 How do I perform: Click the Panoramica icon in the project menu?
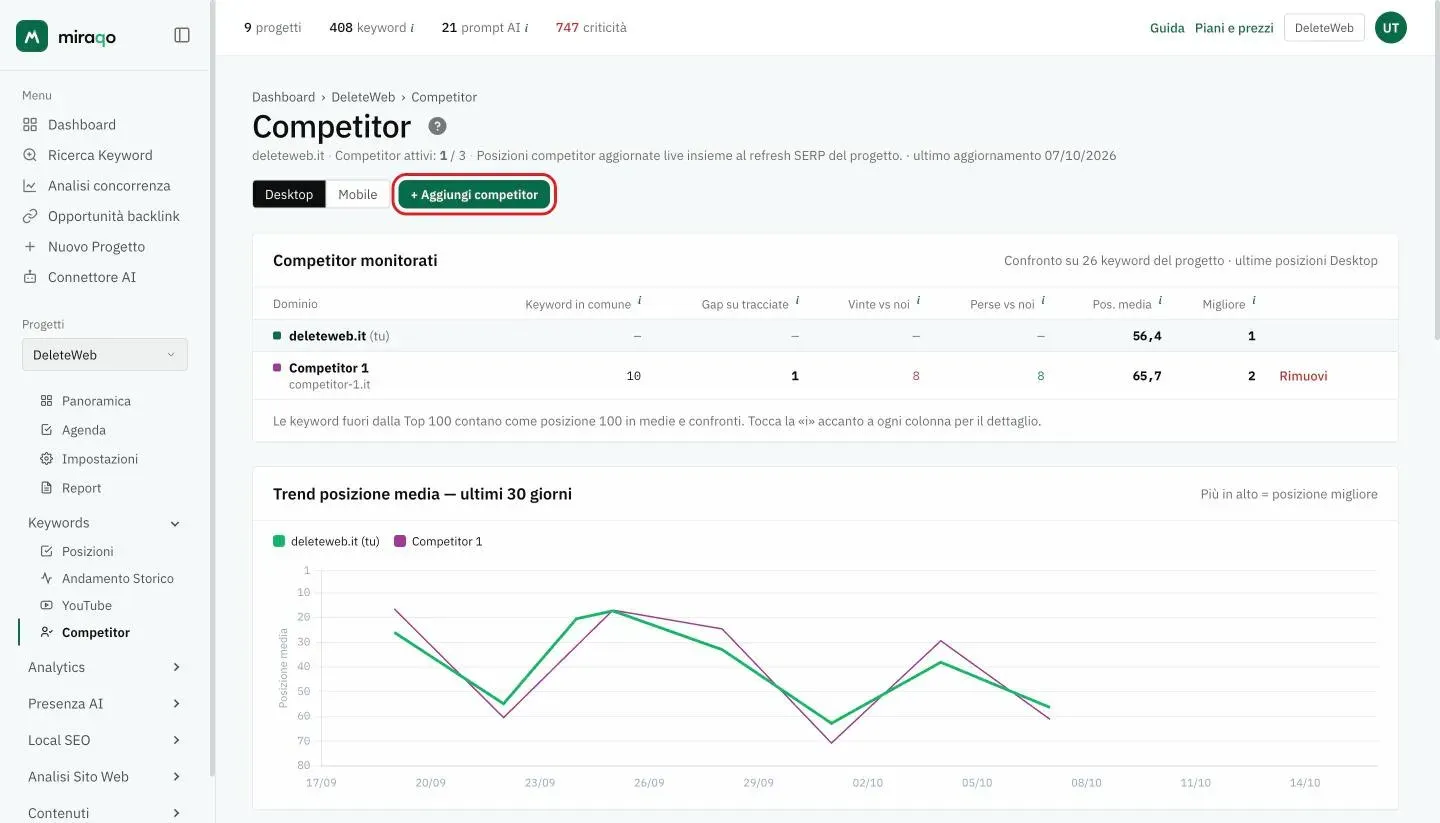coord(46,401)
